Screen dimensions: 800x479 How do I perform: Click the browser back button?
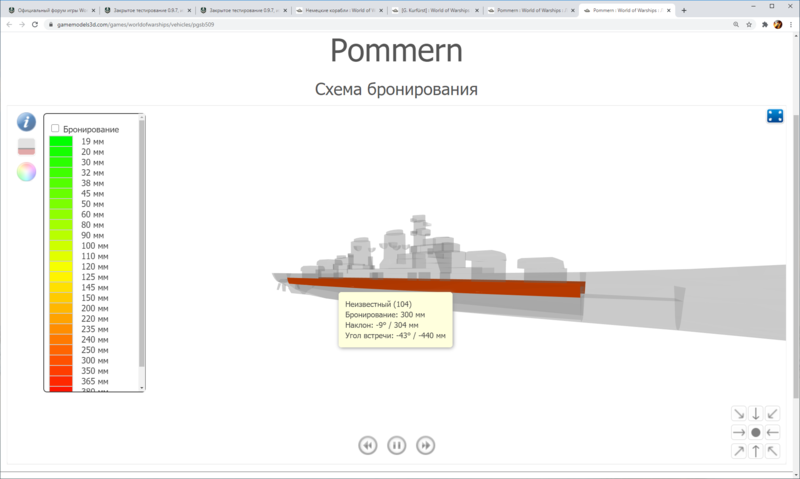click(x=9, y=25)
